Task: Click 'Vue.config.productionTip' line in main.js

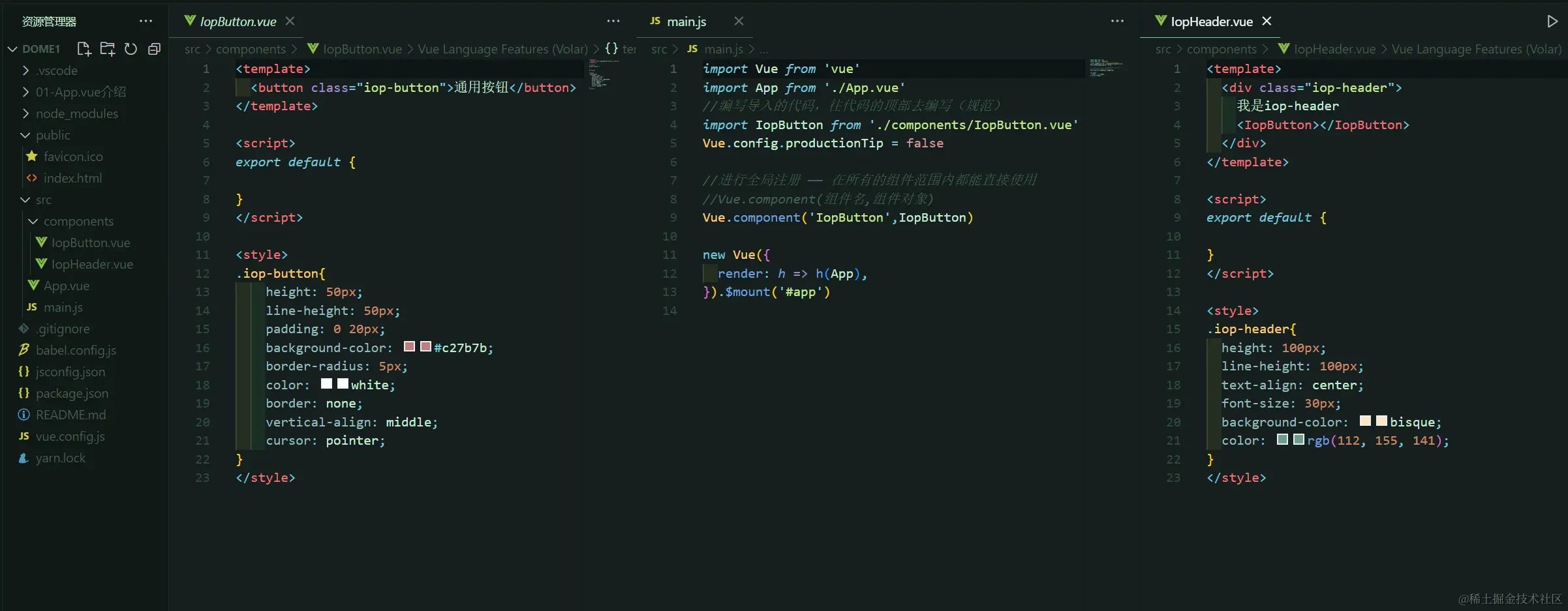Action: click(x=823, y=143)
